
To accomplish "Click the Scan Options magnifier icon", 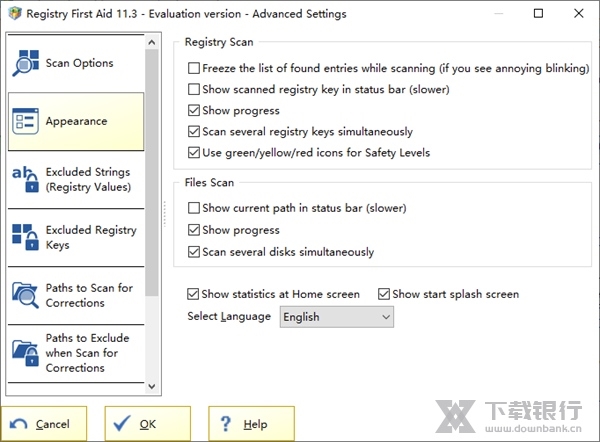I will (x=26, y=63).
